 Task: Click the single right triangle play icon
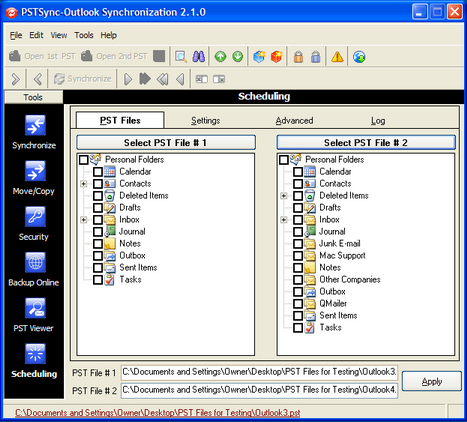128,79
